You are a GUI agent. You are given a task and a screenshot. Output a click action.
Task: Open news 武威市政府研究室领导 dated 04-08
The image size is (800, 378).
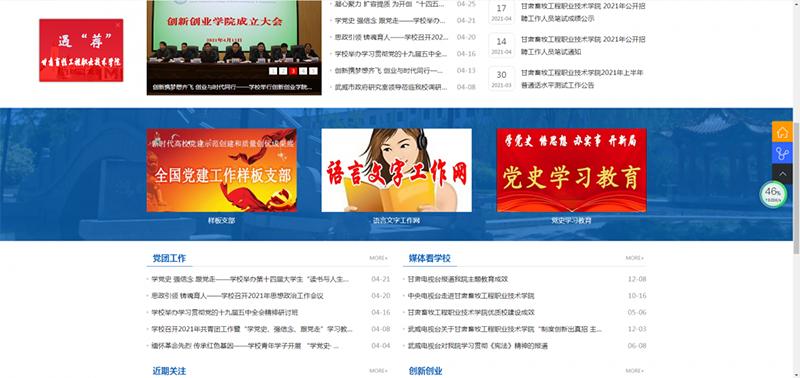391,87
